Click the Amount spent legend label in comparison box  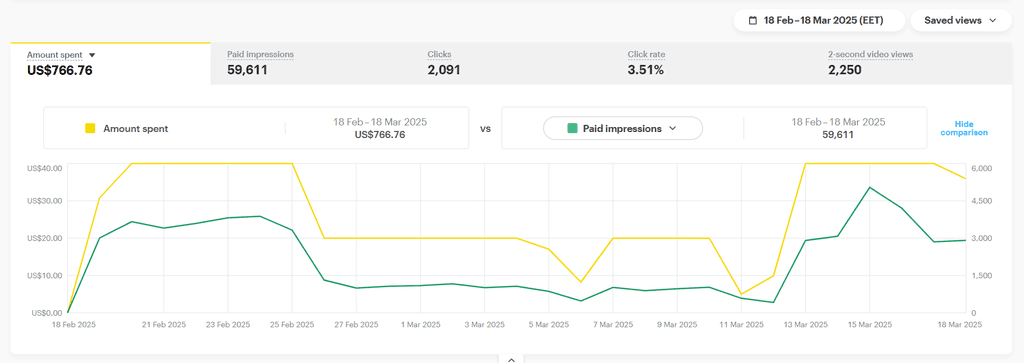[x=136, y=129]
